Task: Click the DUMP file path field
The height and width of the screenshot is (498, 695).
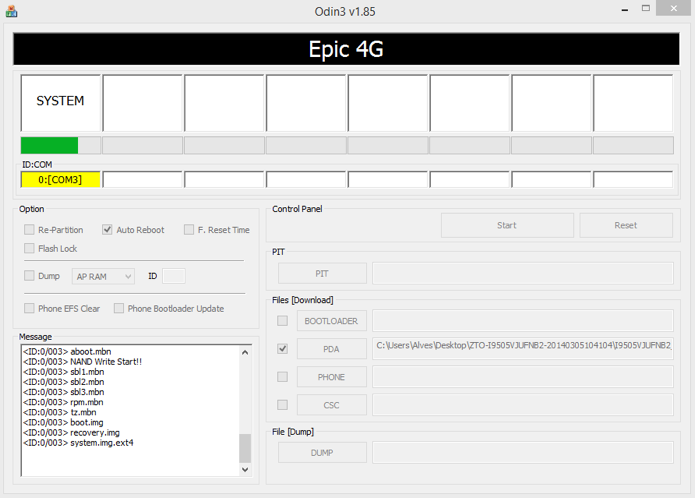Action: pos(523,452)
